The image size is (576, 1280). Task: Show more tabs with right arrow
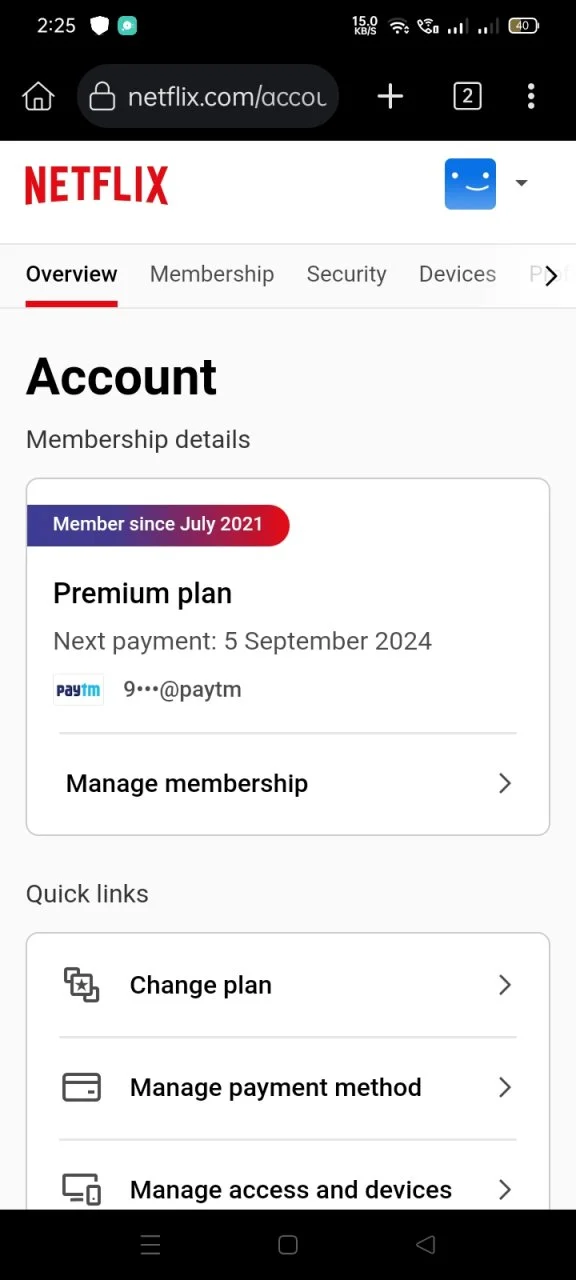pyautogui.click(x=551, y=276)
